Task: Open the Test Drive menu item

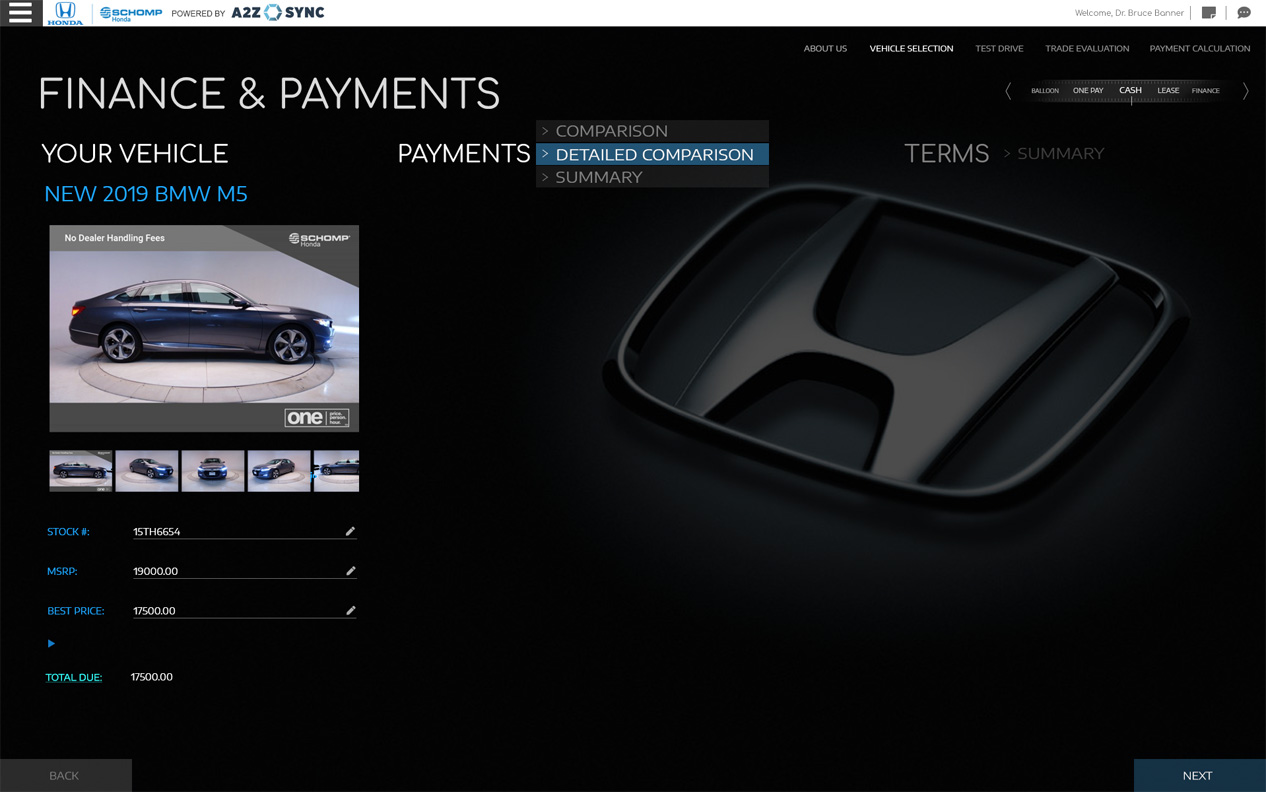Action: [999, 48]
